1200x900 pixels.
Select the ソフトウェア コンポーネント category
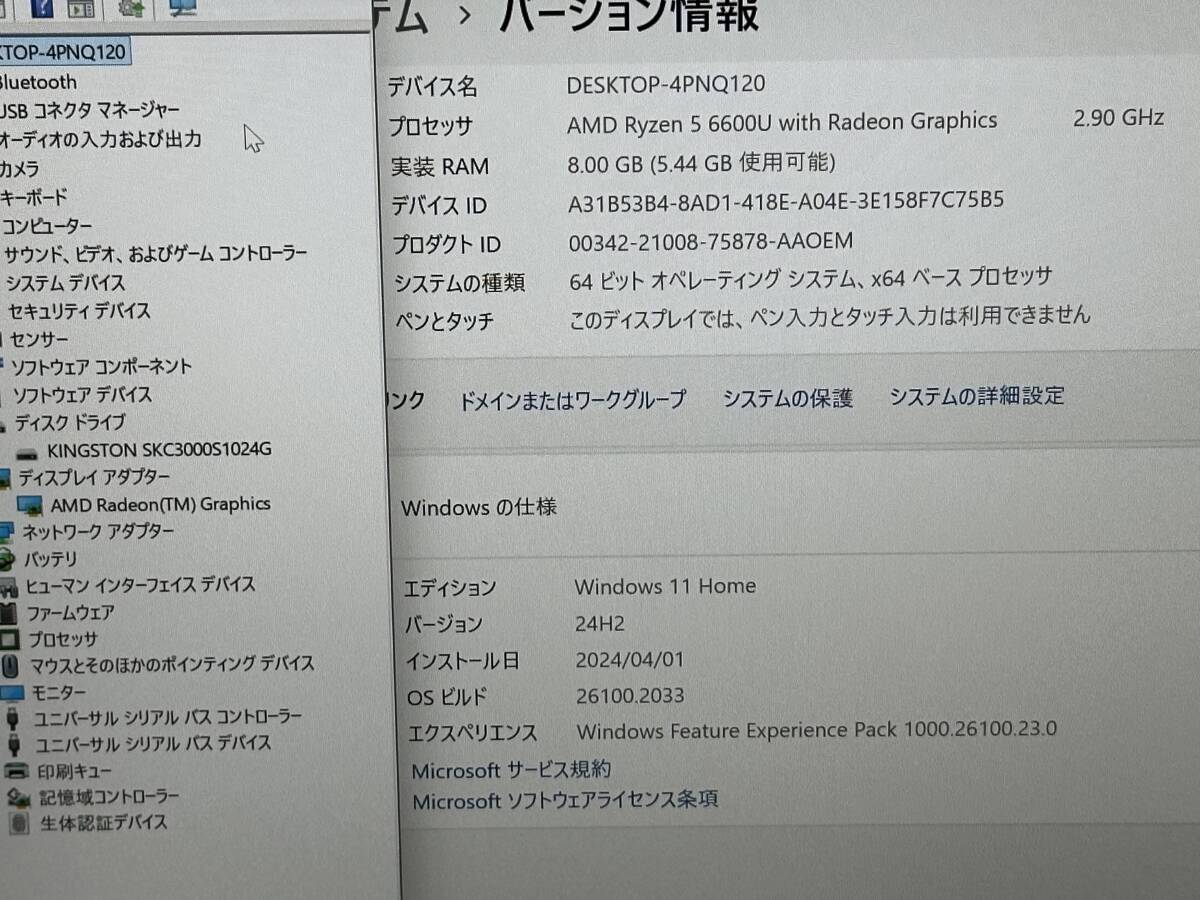101,367
